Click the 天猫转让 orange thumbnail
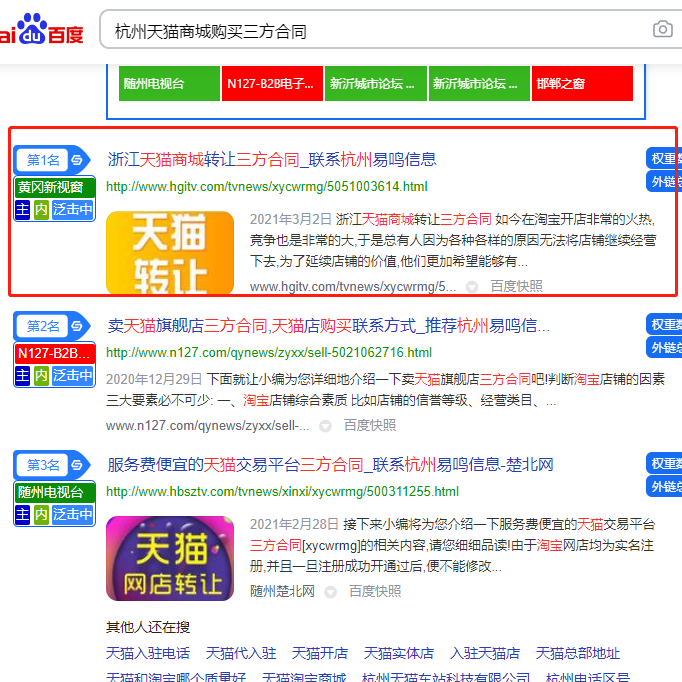The height and width of the screenshot is (682, 682). tap(170, 253)
